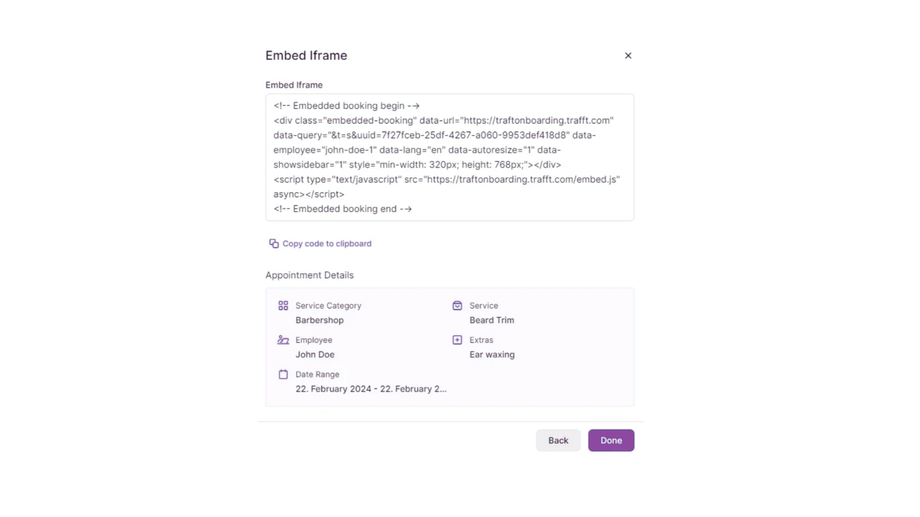Click the 'Copy code to clipboard' link

point(327,244)
